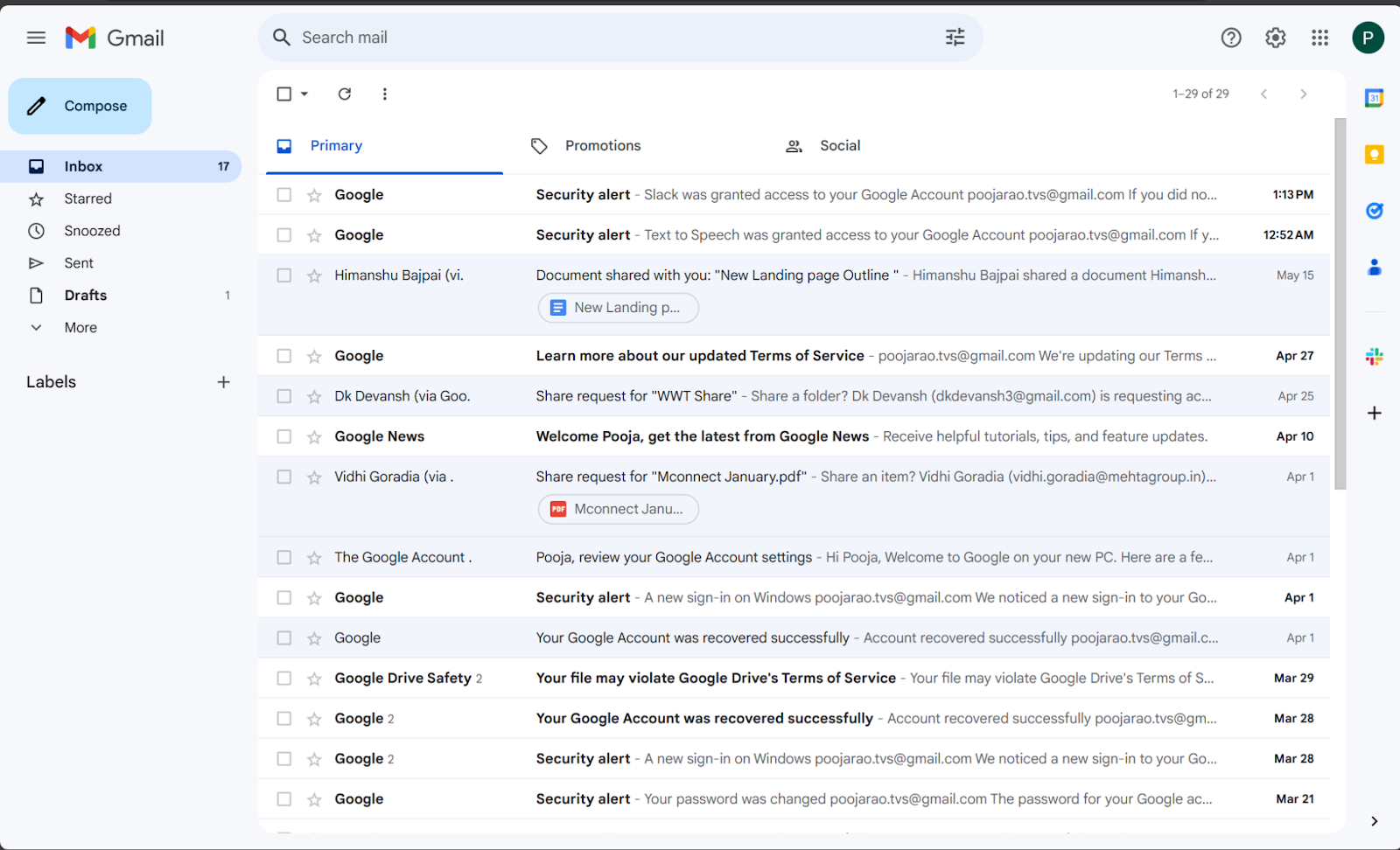Image resolution: width=1400 pixels, height=850 pixels.
Task: Open Google Tasks side panel
Action: pos(1375,211)
